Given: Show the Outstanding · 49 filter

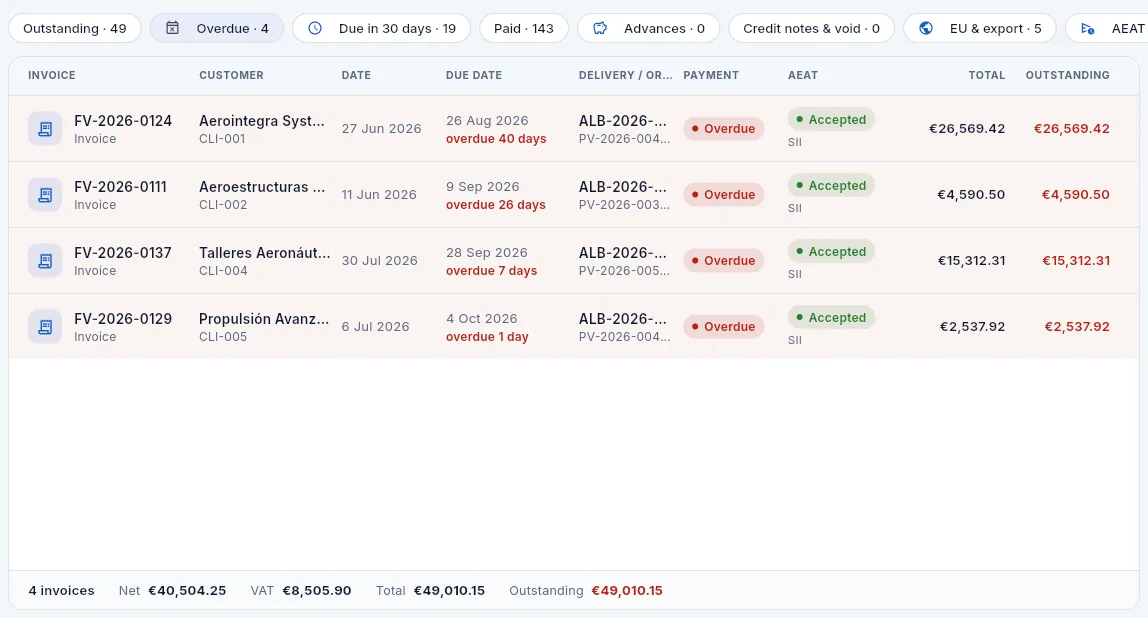Looking at the screenshot, I should coord(75,29).
